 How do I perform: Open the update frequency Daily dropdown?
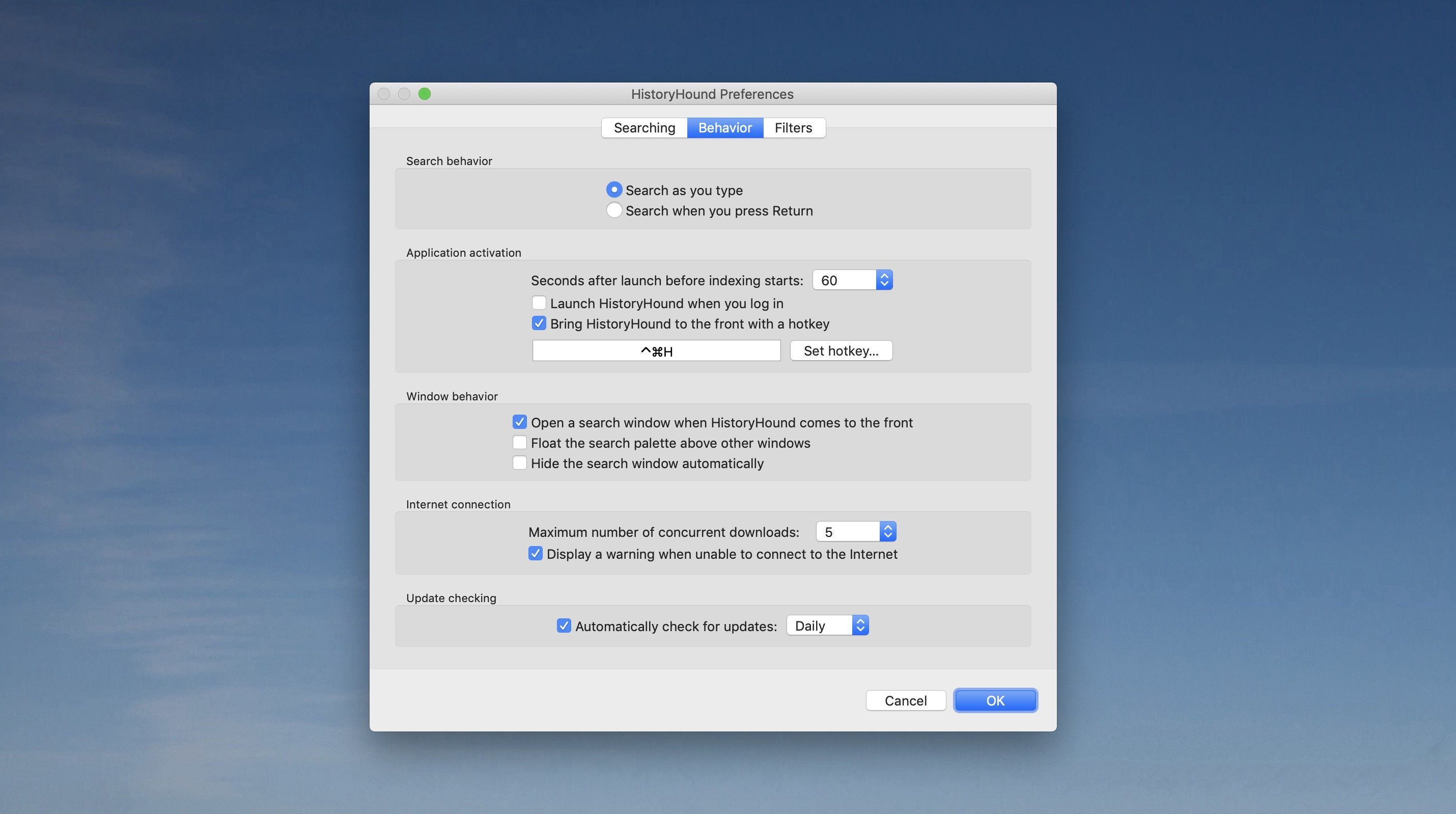pyautogui.click(x=827, y=626)
